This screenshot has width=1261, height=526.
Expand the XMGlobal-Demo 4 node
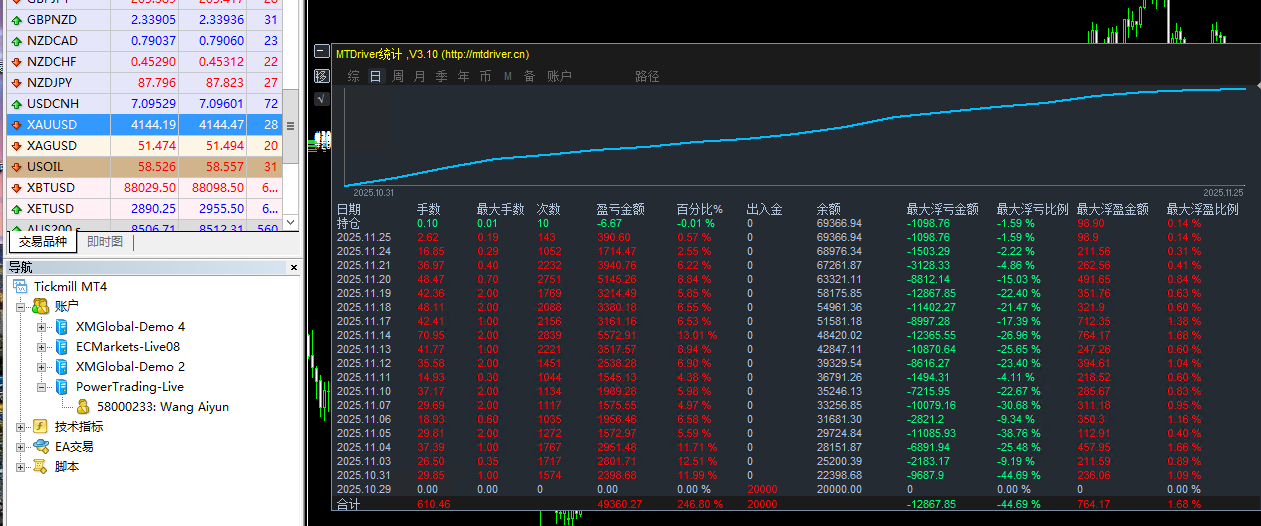[41, 327]
